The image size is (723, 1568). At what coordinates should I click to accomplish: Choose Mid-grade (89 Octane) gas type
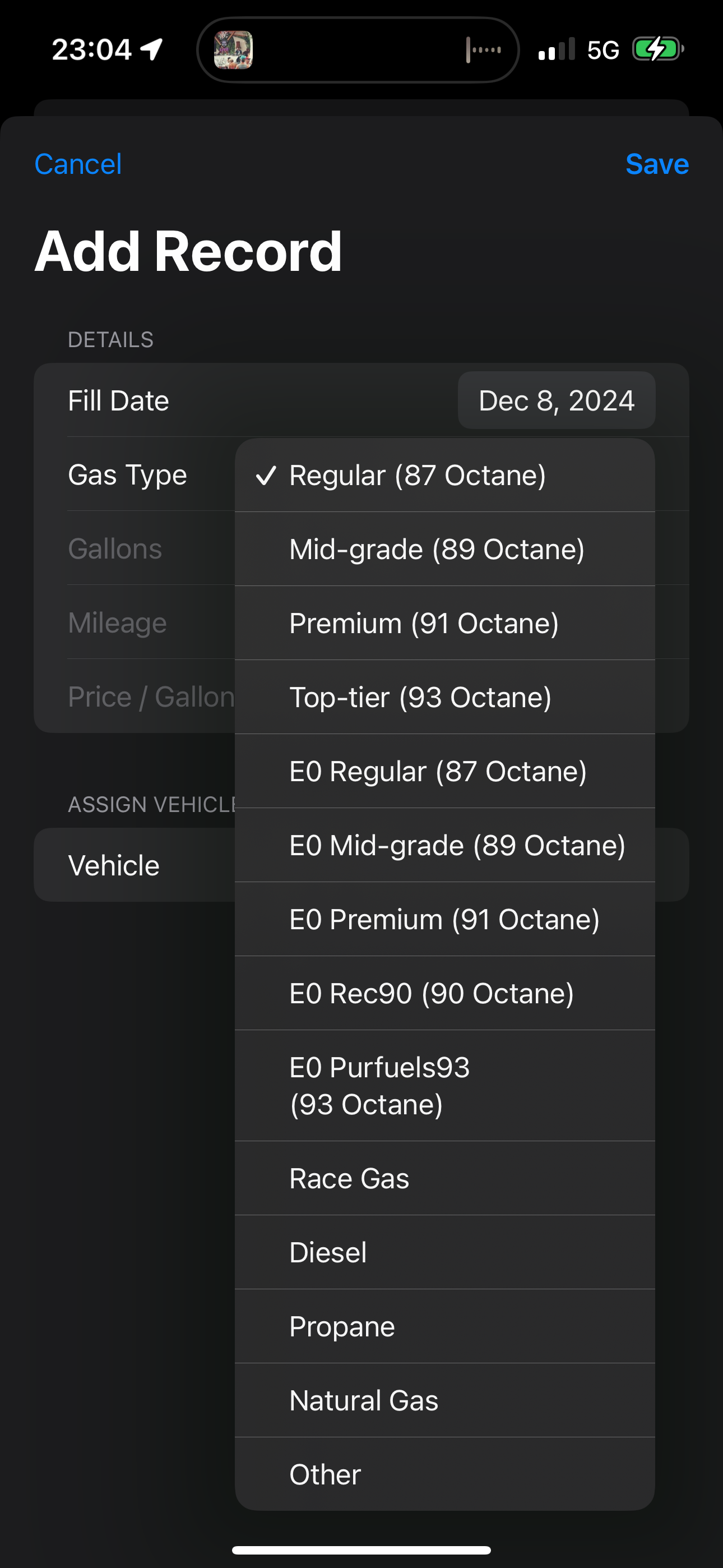point(445,549)
